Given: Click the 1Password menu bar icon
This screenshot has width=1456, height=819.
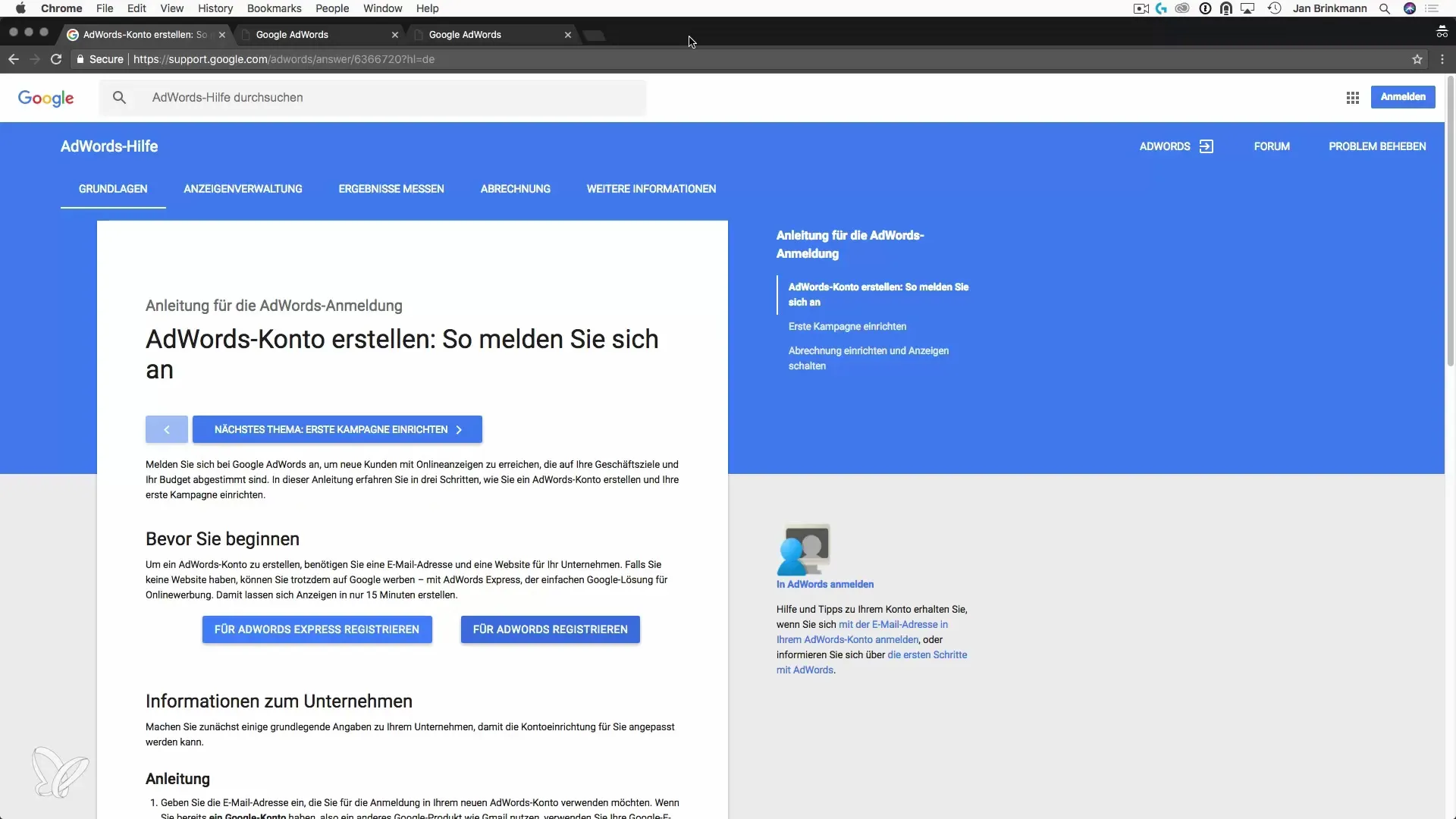Looking at the screenshot, I should [1205, 8].
